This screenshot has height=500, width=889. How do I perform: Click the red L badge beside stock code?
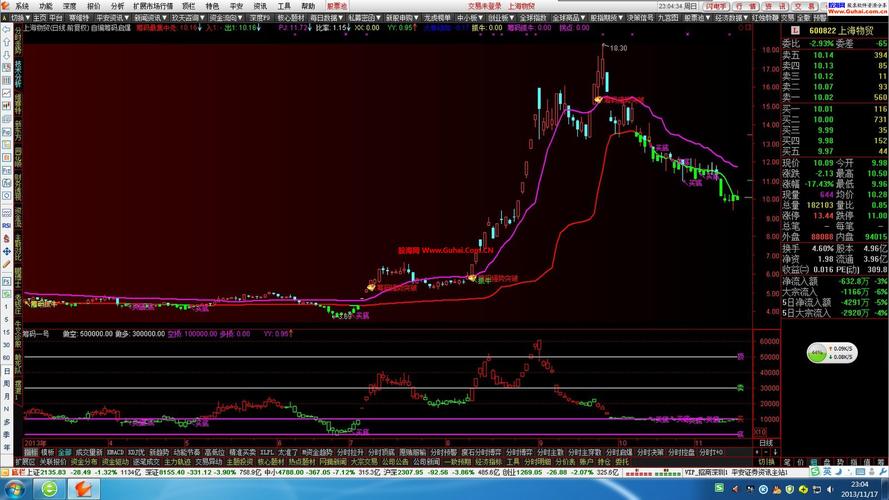coord(795,31)
